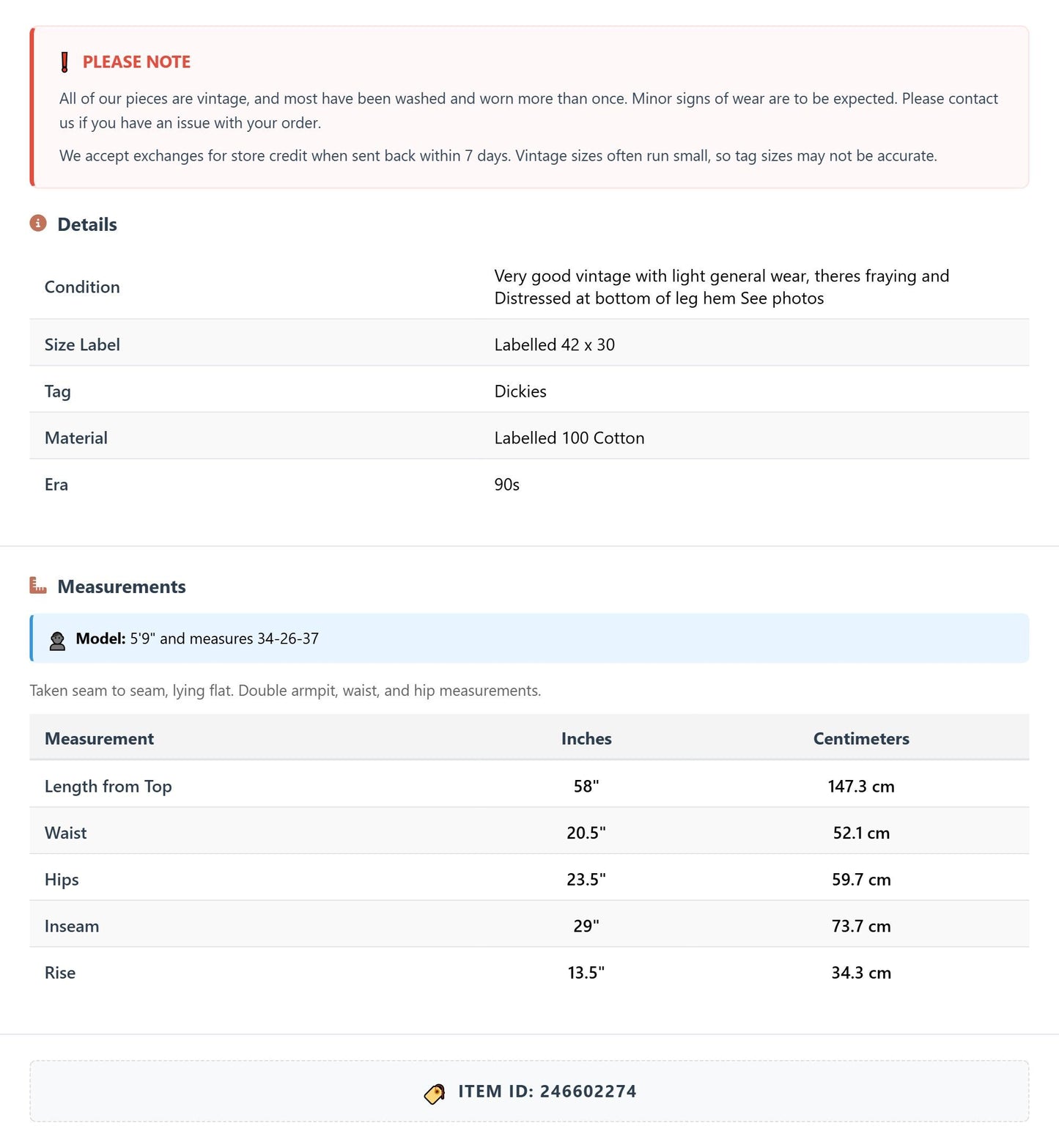
Task: Click the Measurements ruler icon
Action: pos(38,585)
